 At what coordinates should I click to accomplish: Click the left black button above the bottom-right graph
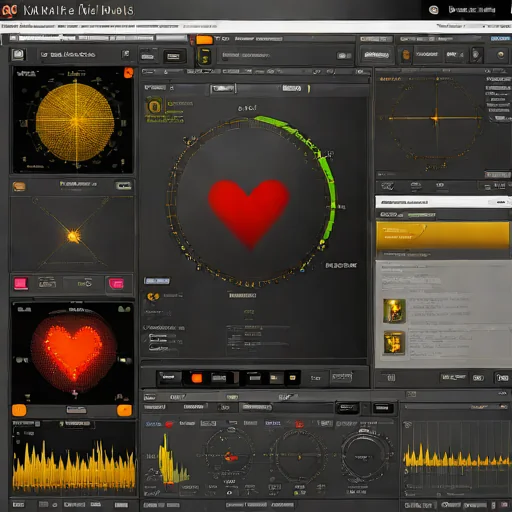tap(347, 408)
